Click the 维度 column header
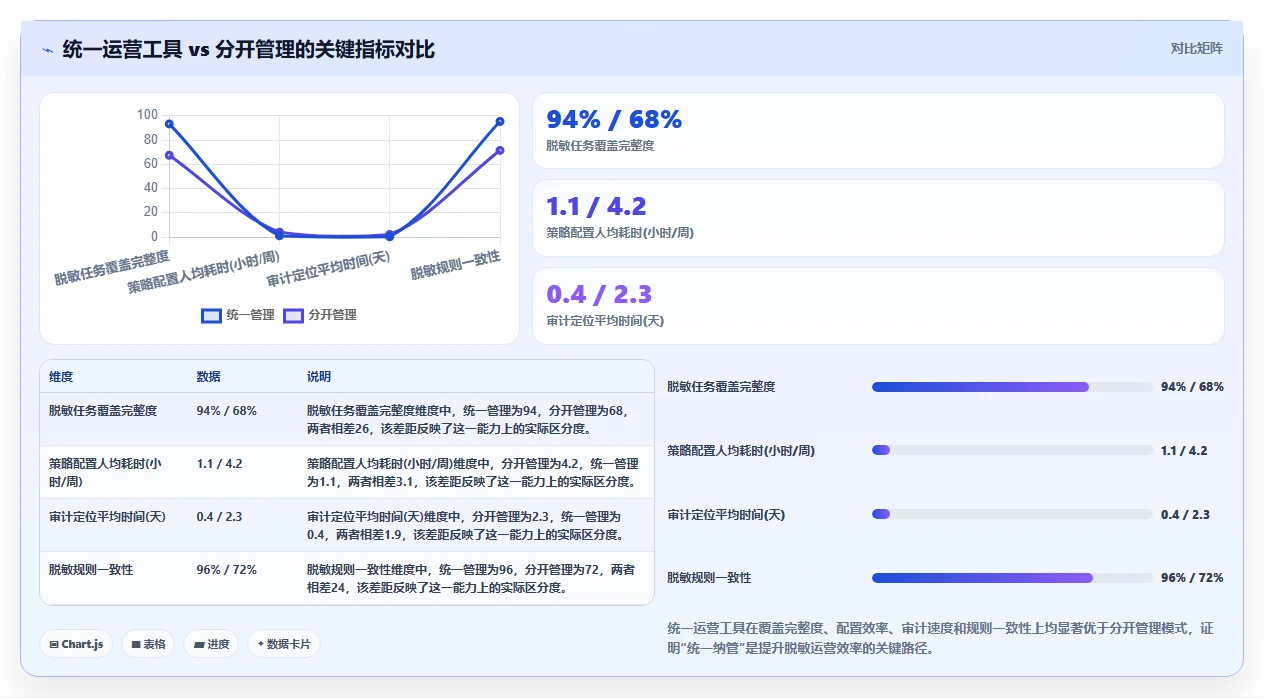The width and height of the screenshot is (1264, 698). (61, 377)
